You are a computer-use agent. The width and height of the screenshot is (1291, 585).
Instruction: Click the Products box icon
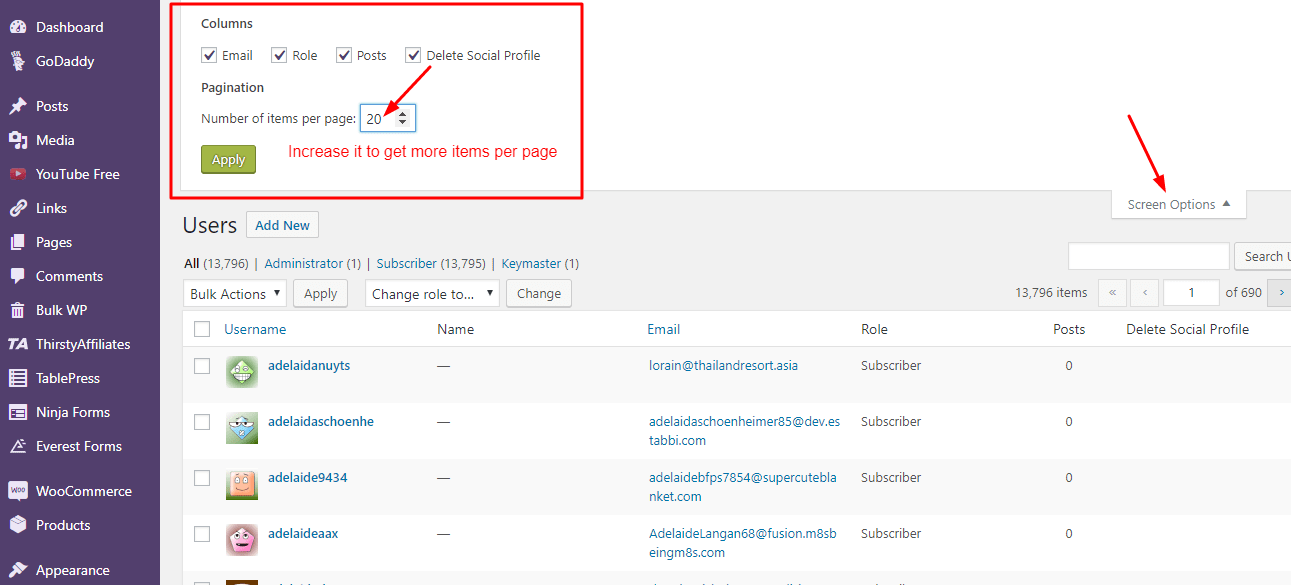[18, 525]
